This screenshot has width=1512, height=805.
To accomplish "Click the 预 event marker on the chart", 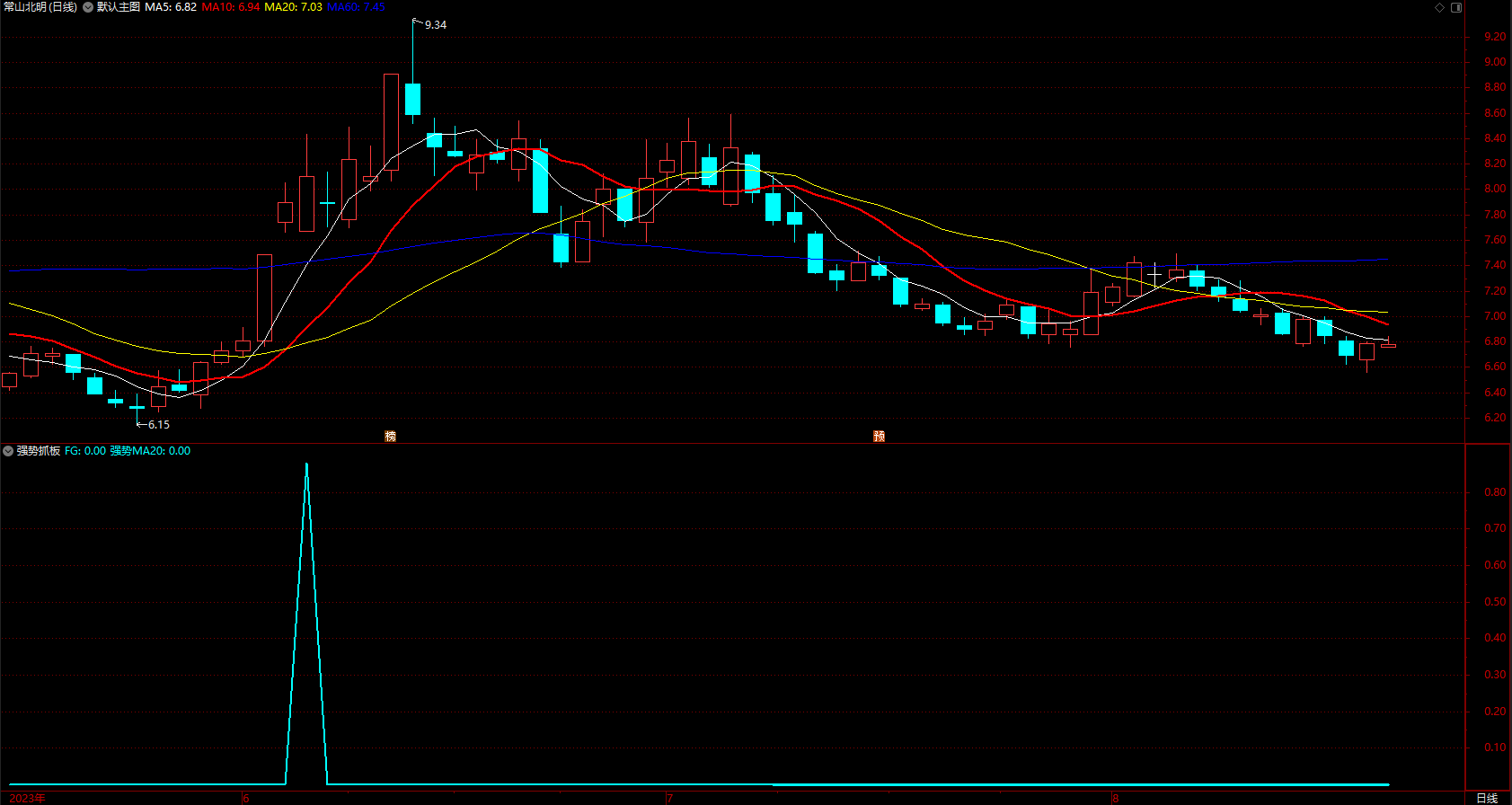I will [x=879, y=436].
